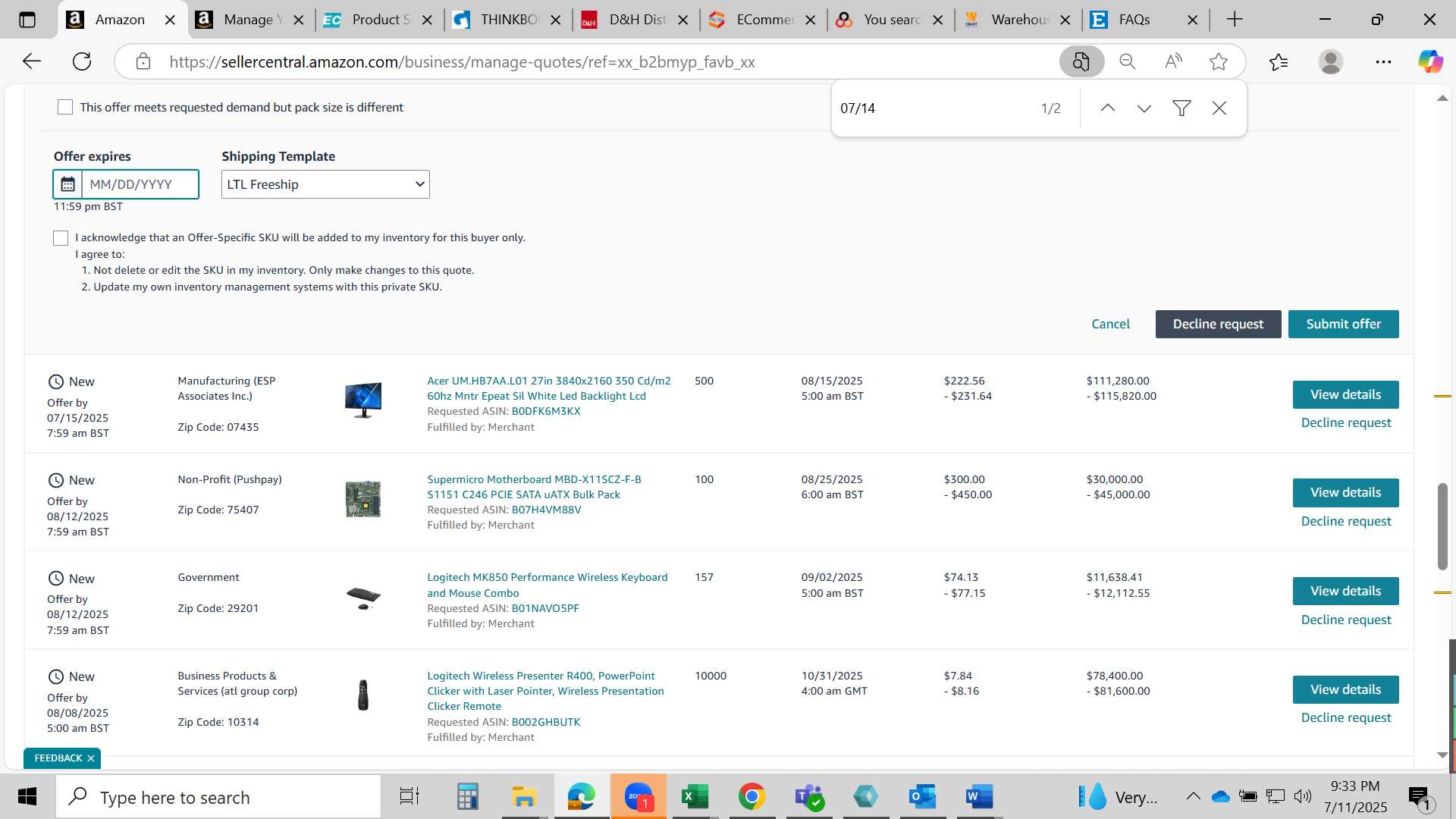Open the Windows Start menu
This screenshot has height=819, width=1456.
pyautogui.click(x=27, y=797)
